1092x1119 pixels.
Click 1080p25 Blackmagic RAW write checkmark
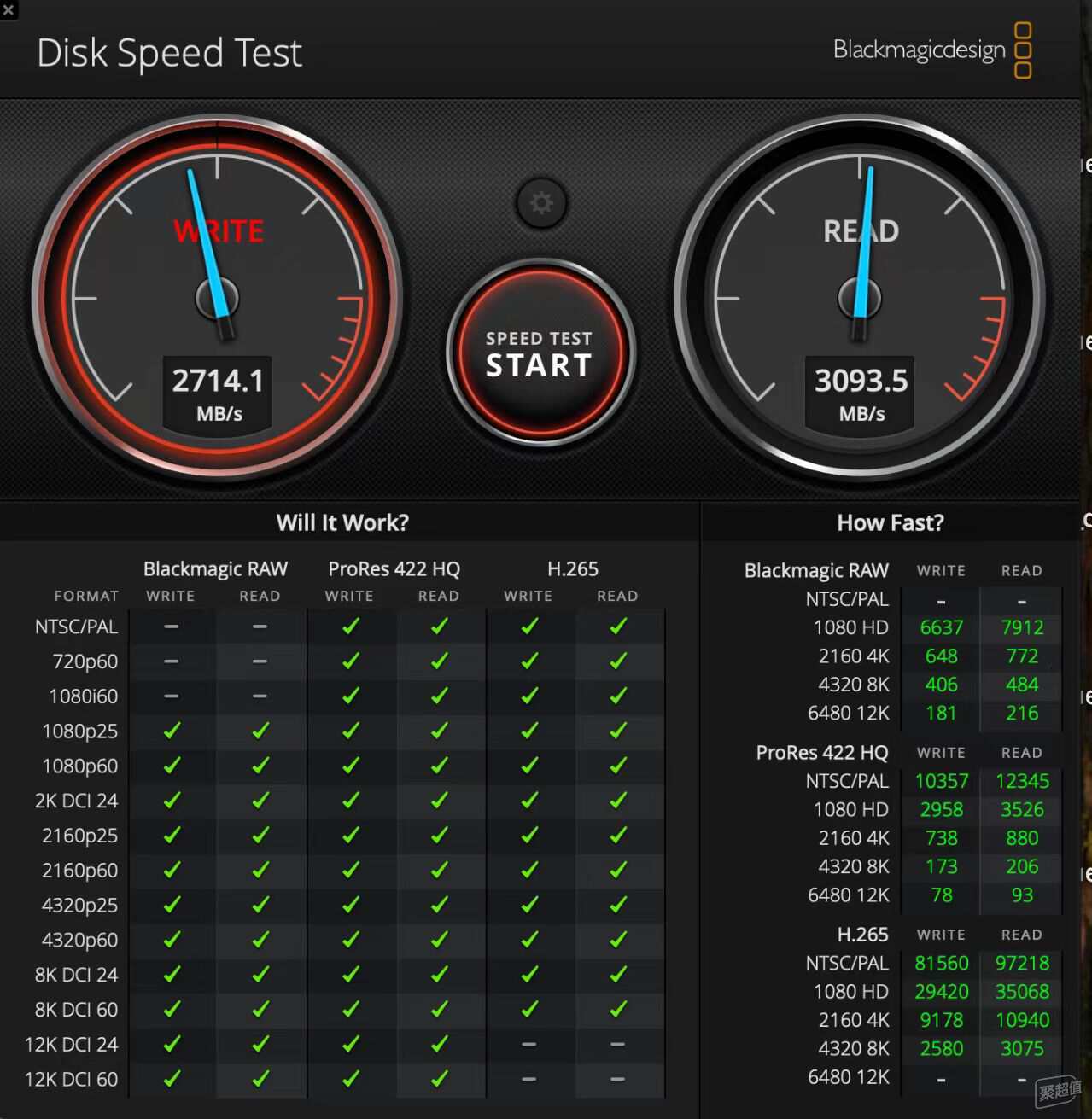point(172,731)
